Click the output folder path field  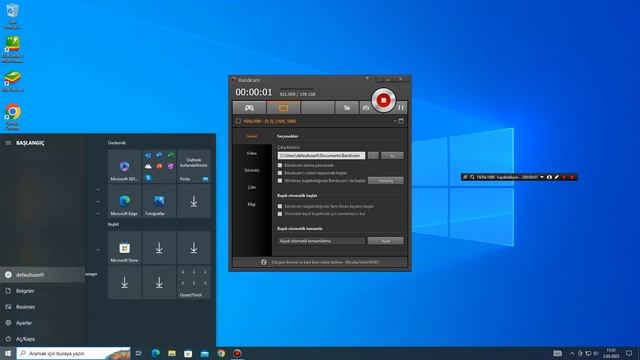pos(321,156)
